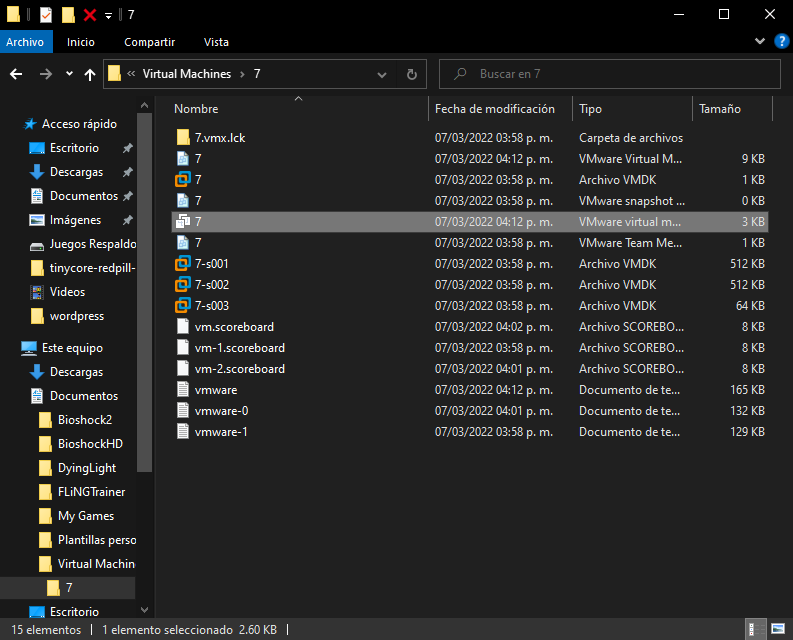Sort by the Nombre column header
793x640 pixels.
coord(196,109)
